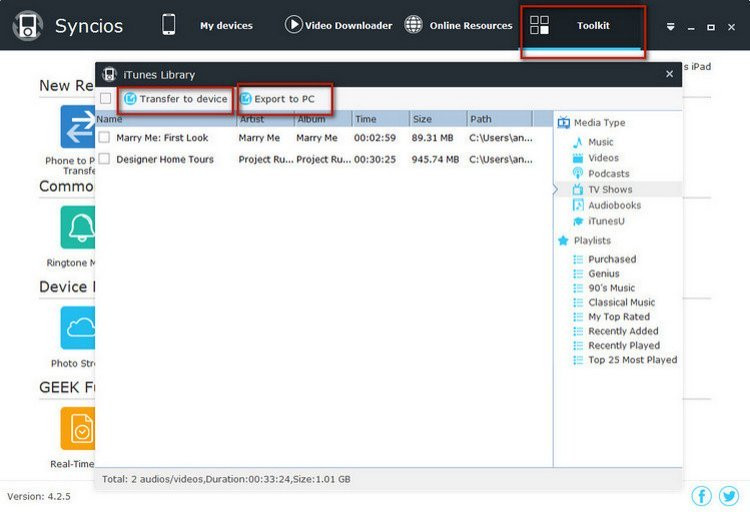
Task: Select Audiobooks media type
Action: pos(614,205)
